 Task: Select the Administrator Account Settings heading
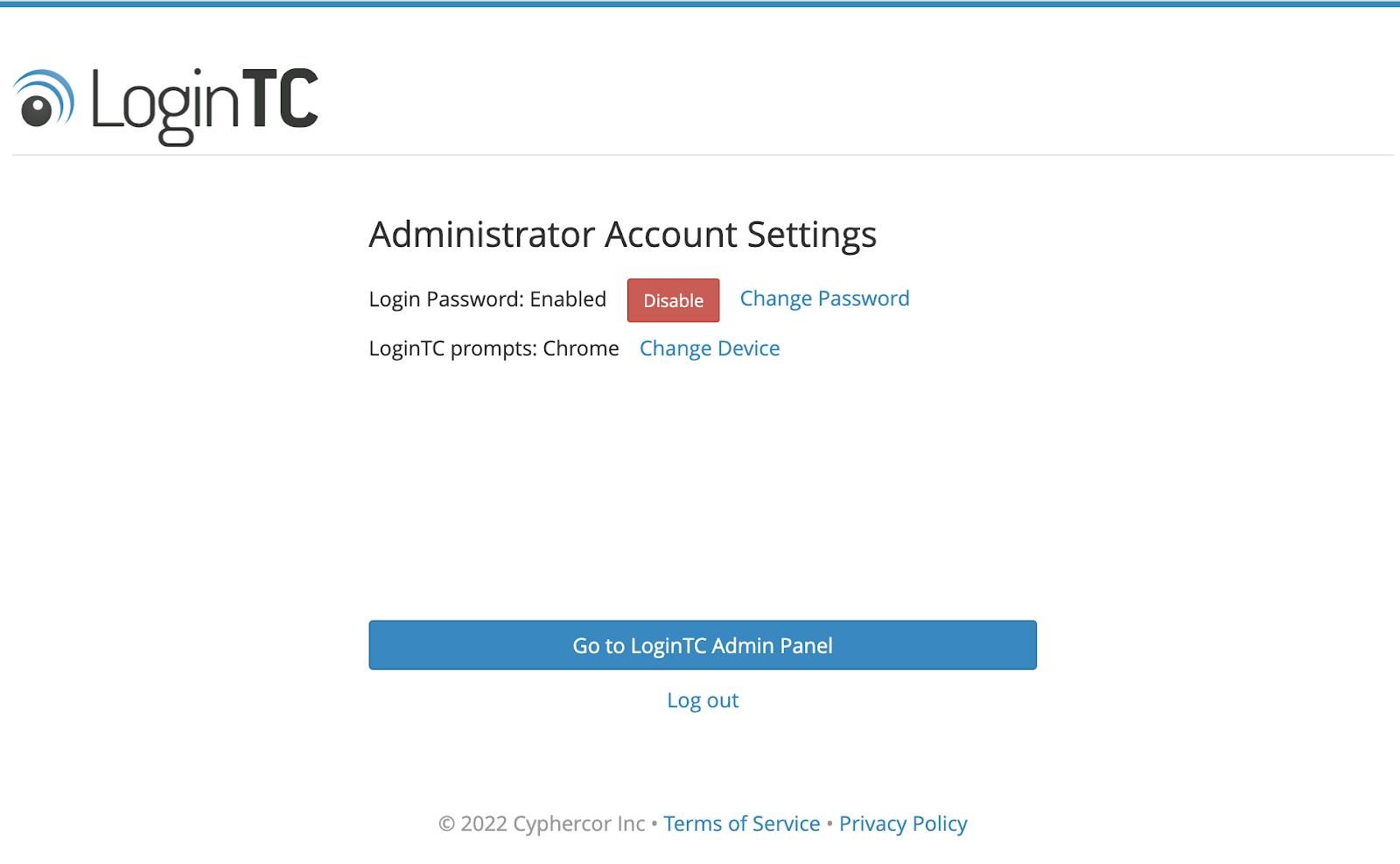point(622,234)
